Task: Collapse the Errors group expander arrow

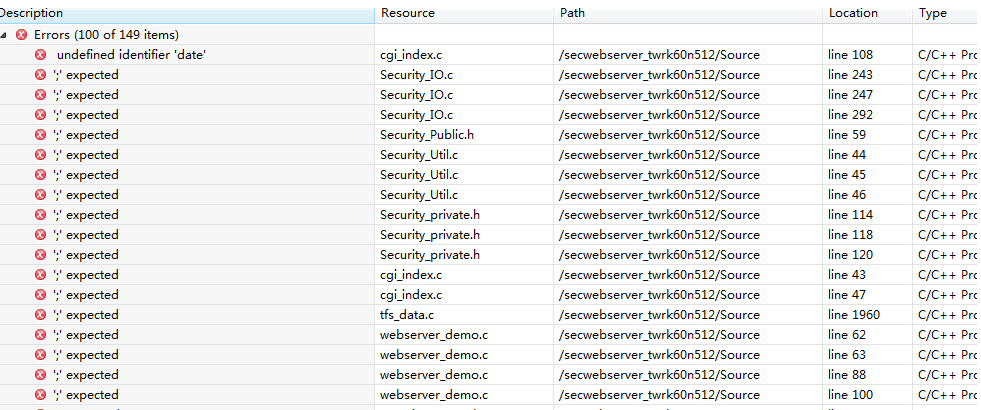Action: (x=5, y=35)
